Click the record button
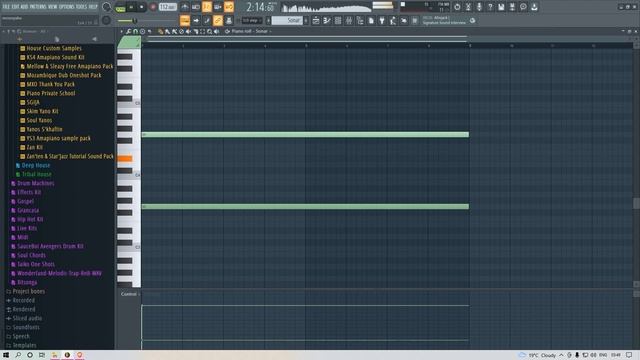This screenshot has height=360, width=640. pos(153,7)
